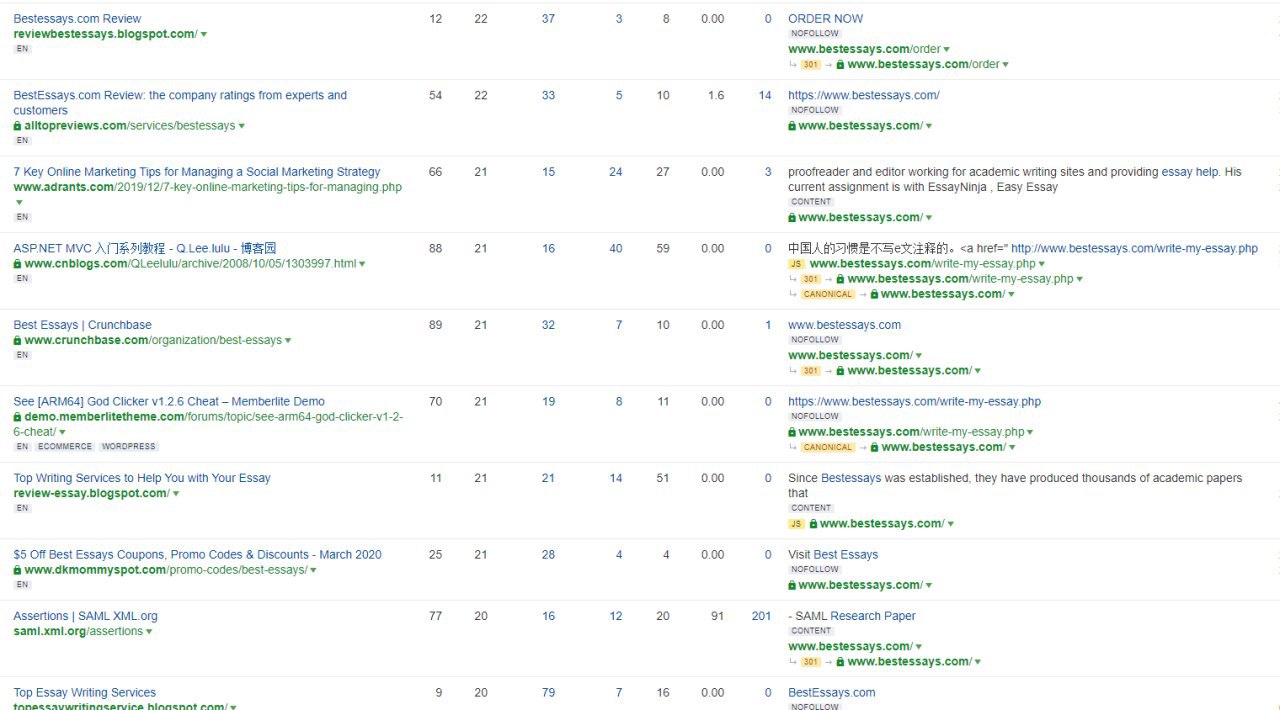Click the value 201 in SAML Assertions row
The height and width of the screenshot is (710, 1280).
[762, 616]
